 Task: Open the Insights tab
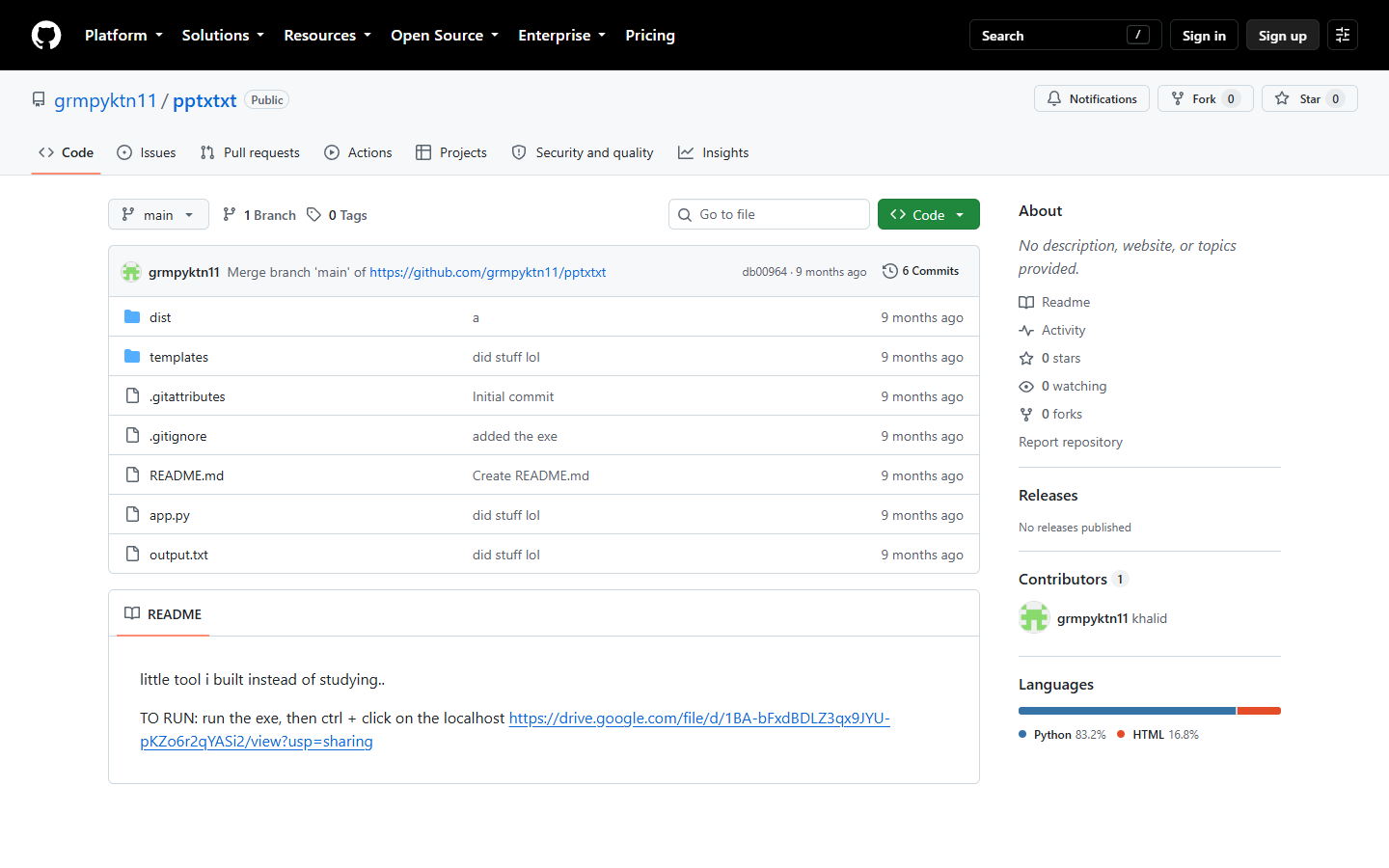pos(714,152)
